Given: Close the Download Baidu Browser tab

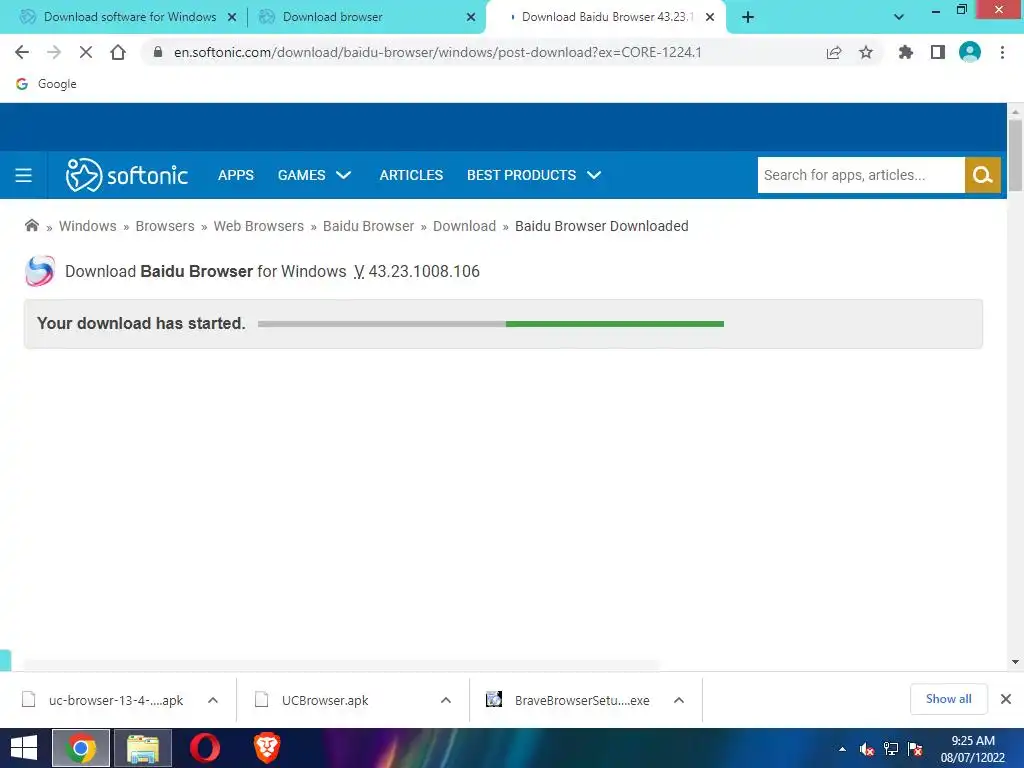Looking at the screenshot, I should coord(710,17).
